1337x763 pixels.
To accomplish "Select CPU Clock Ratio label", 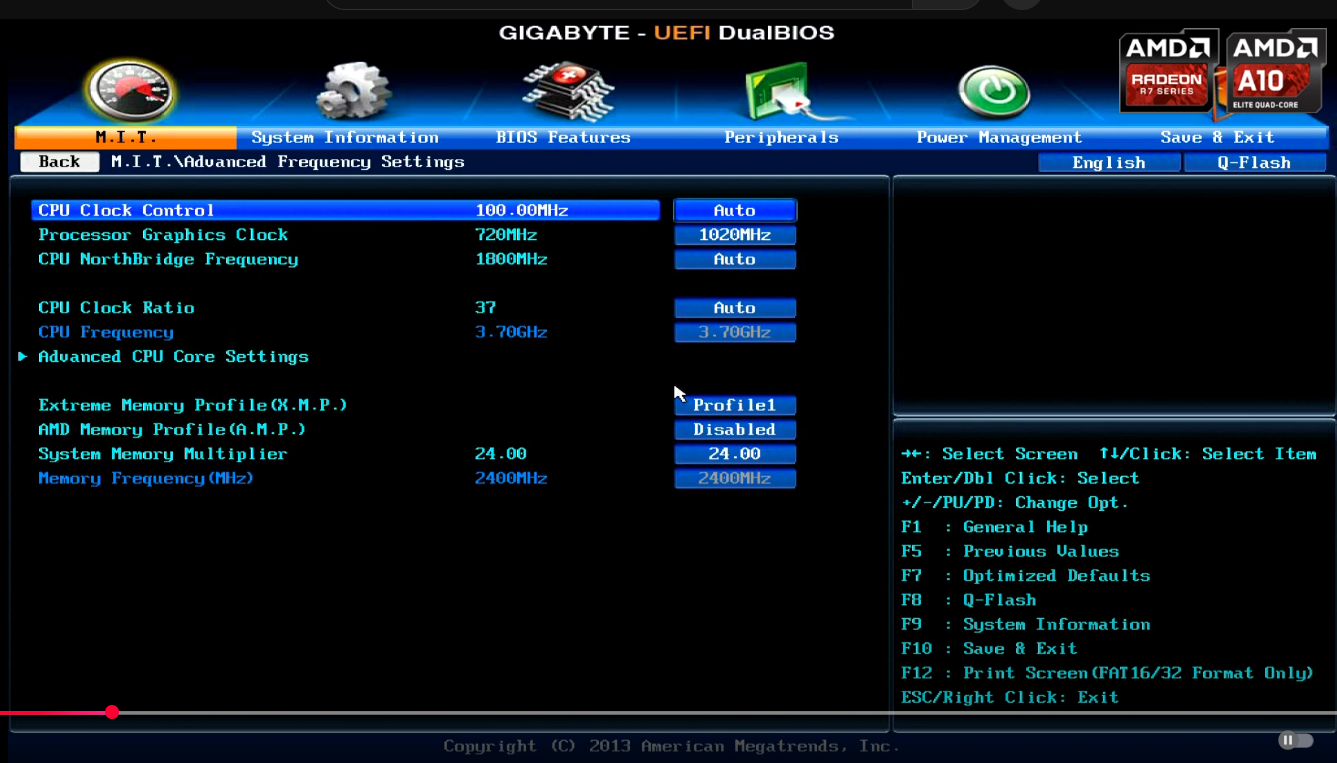I will [x=116, y=308].
